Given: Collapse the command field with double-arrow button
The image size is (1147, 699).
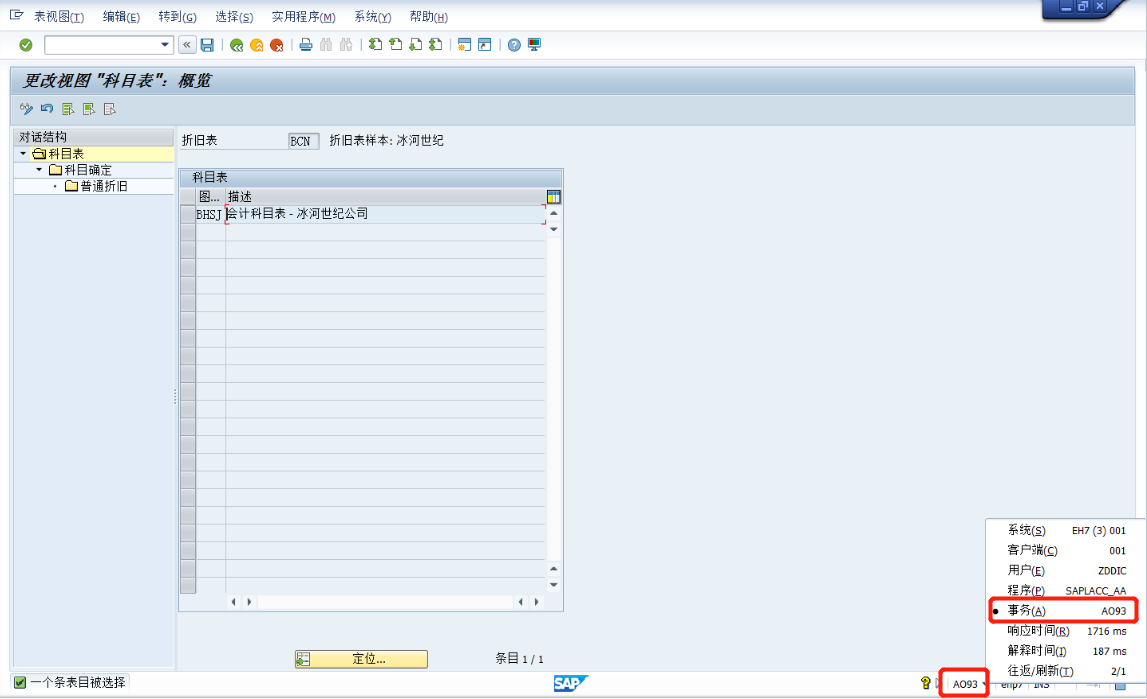Looking at the screenshot, I should point(187,45).
